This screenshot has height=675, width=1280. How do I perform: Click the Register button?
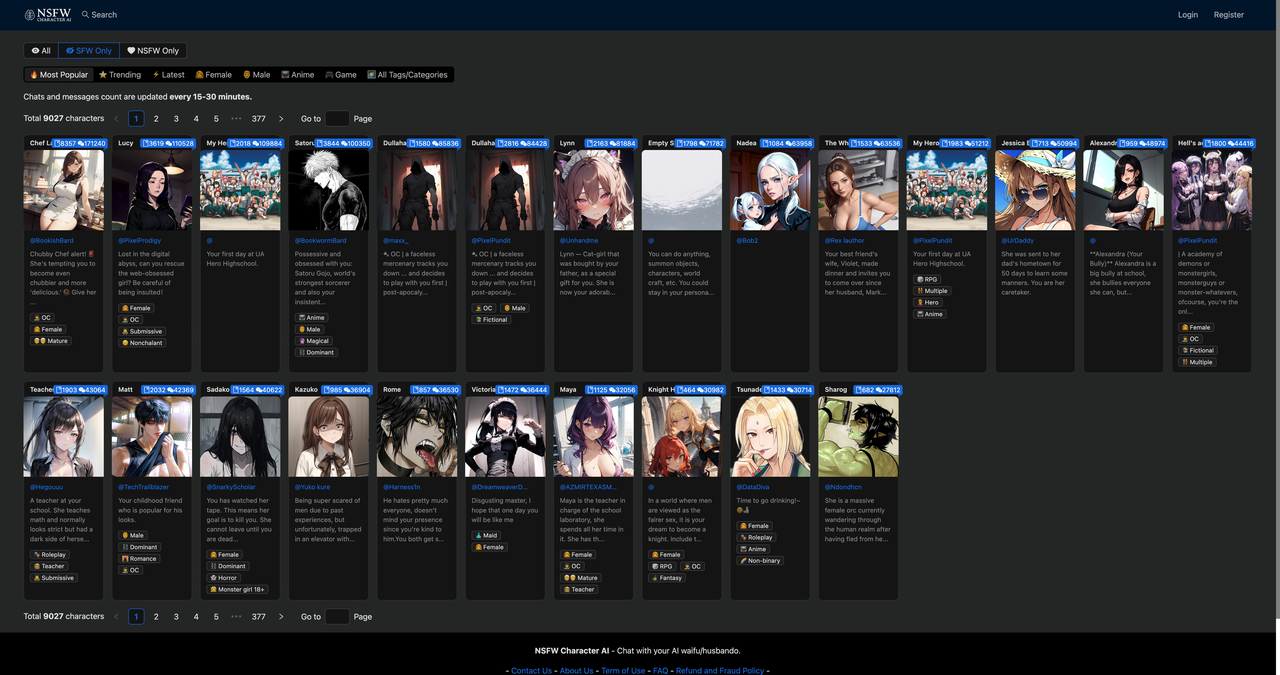click(1228, 14)
